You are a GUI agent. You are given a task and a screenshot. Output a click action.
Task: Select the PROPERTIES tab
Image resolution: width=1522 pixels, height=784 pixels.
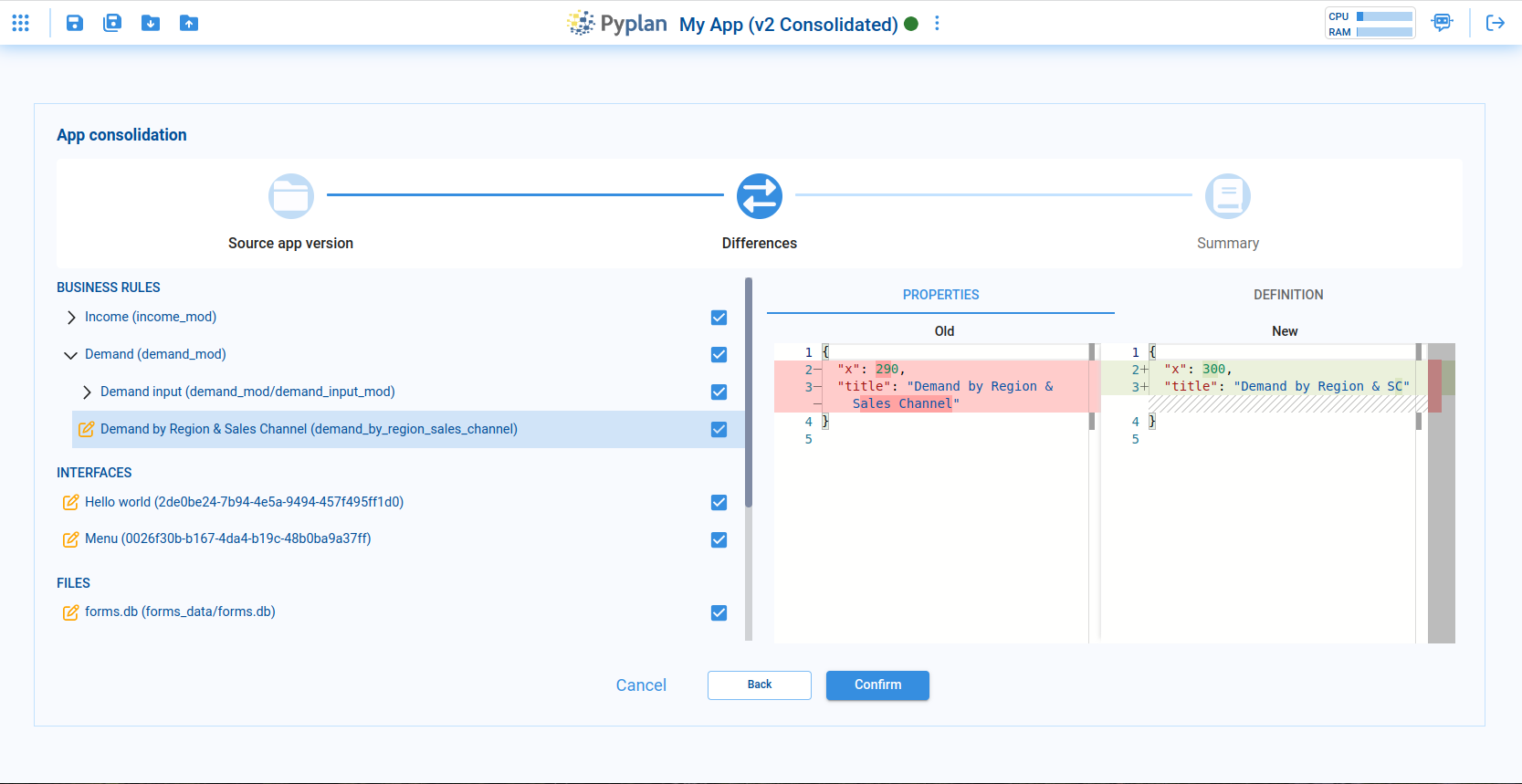940,295
